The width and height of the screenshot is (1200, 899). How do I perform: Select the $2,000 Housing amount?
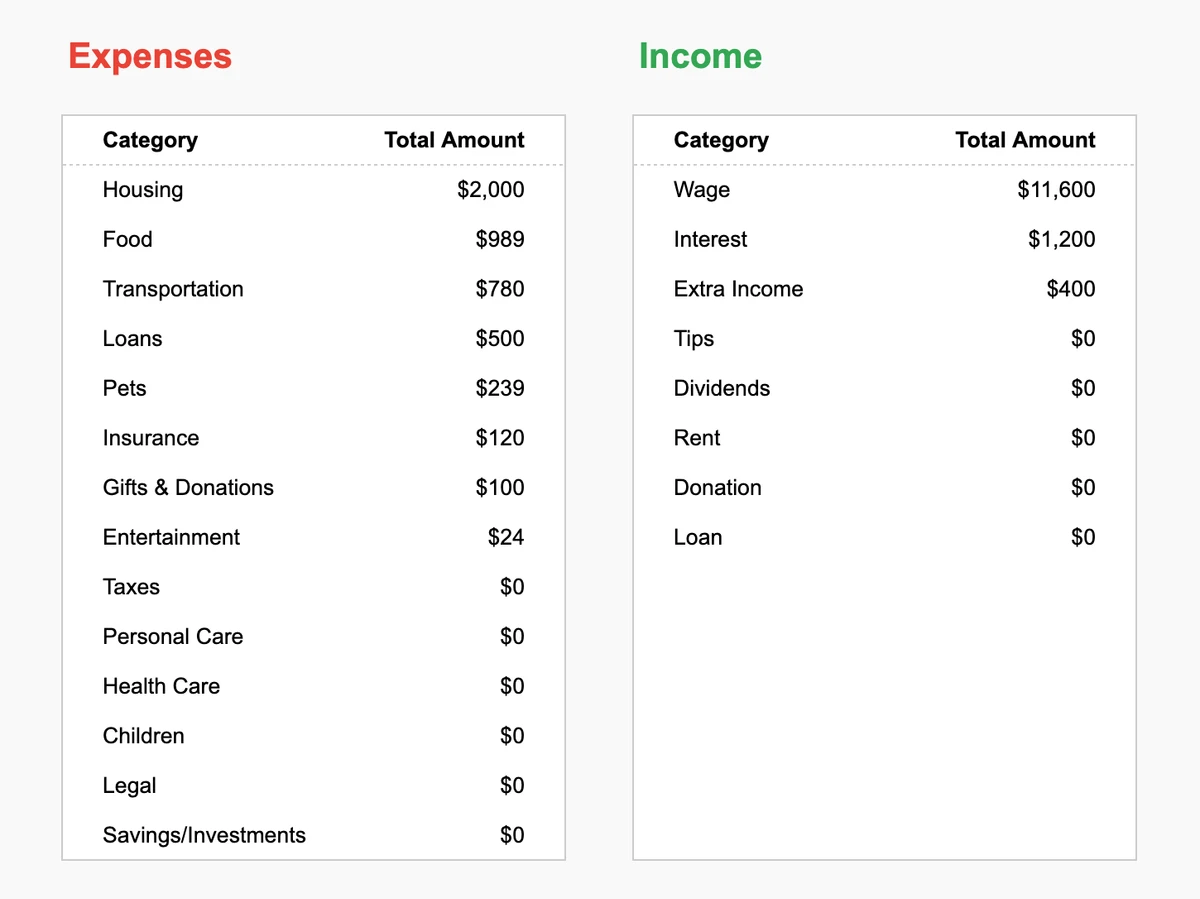click(x=490, y=190)
